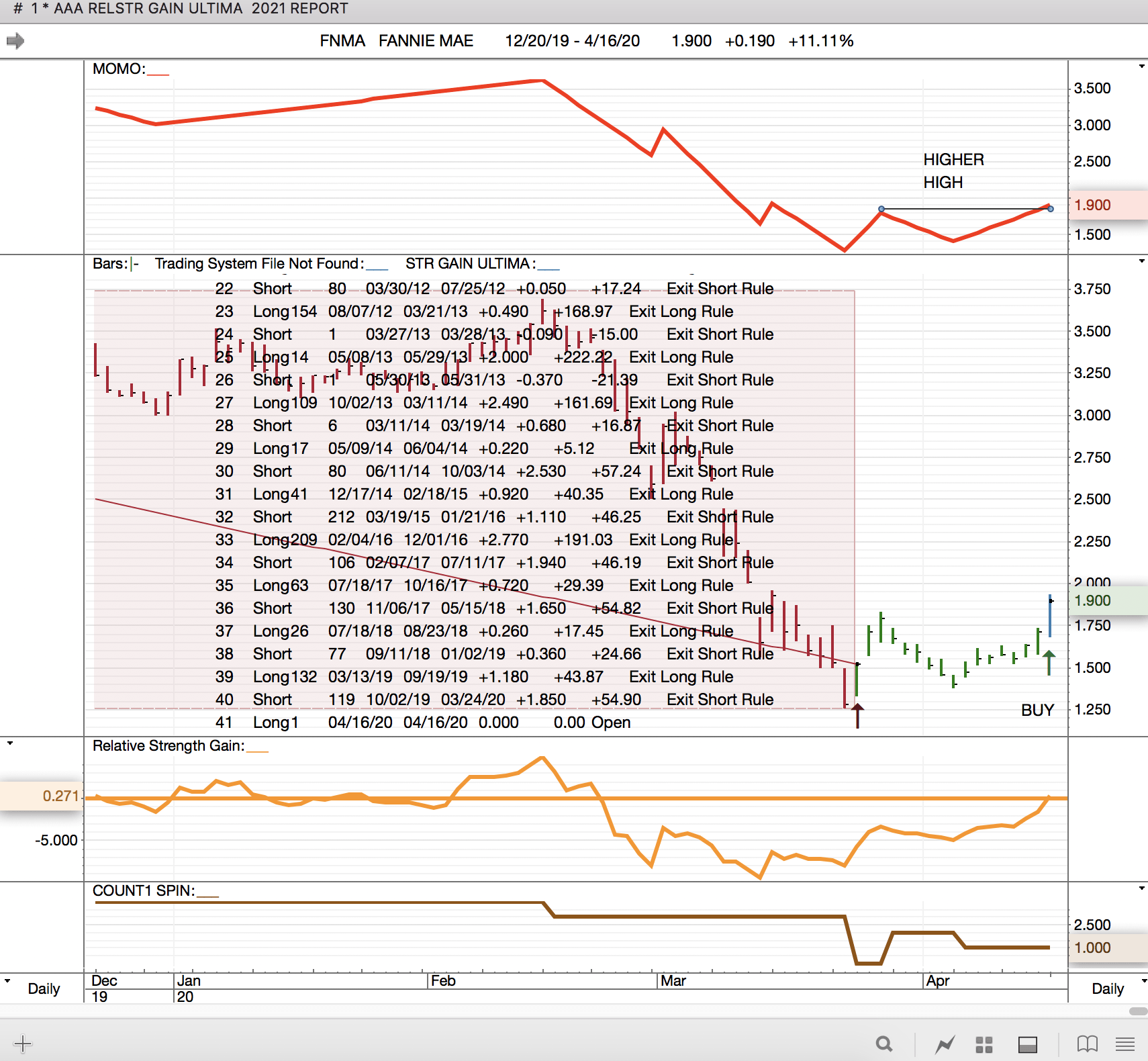Click the STR GAIN ULTIMA indicator label
This screenshot has width=1148, height=1061.
coord(470,263)
